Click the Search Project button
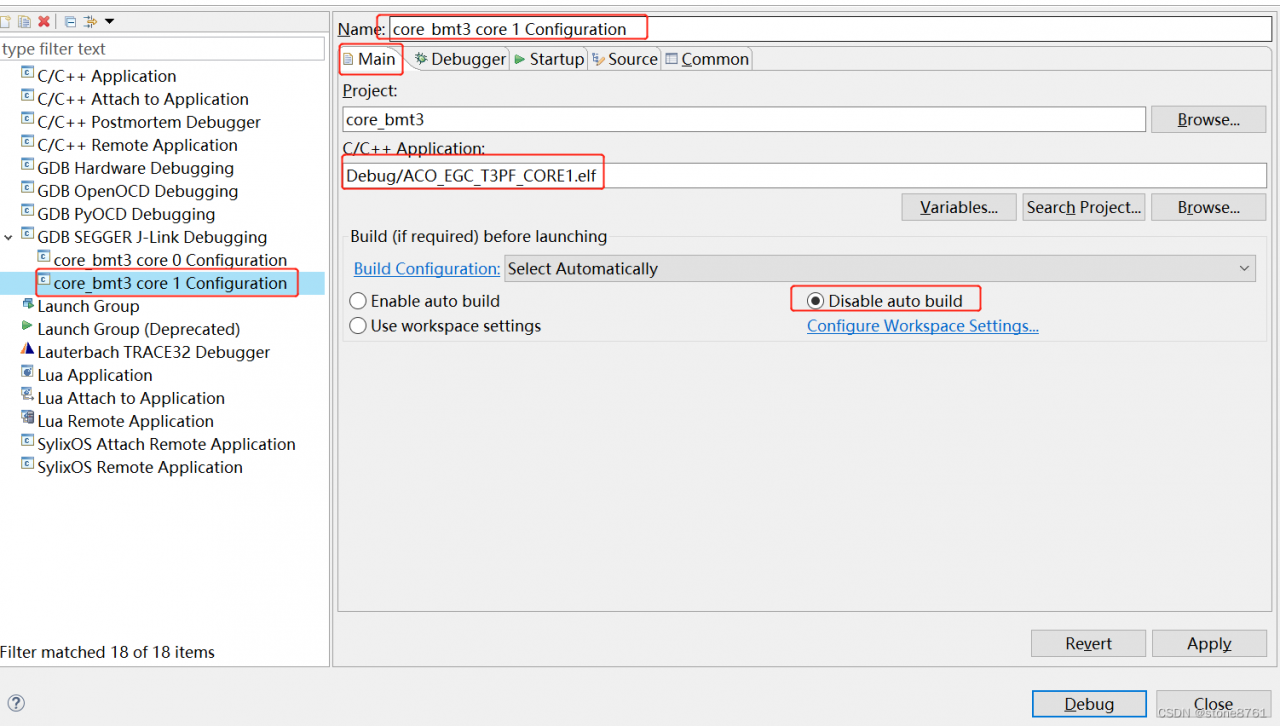Image resolution: width=1280 pixels, height=726 pixels. point(1083,207)
